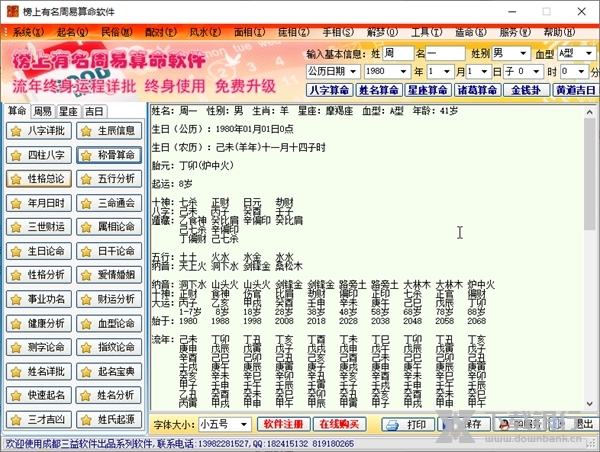Click star icon on 财运分析 button

pyautogui.click(x=86, y=300)
